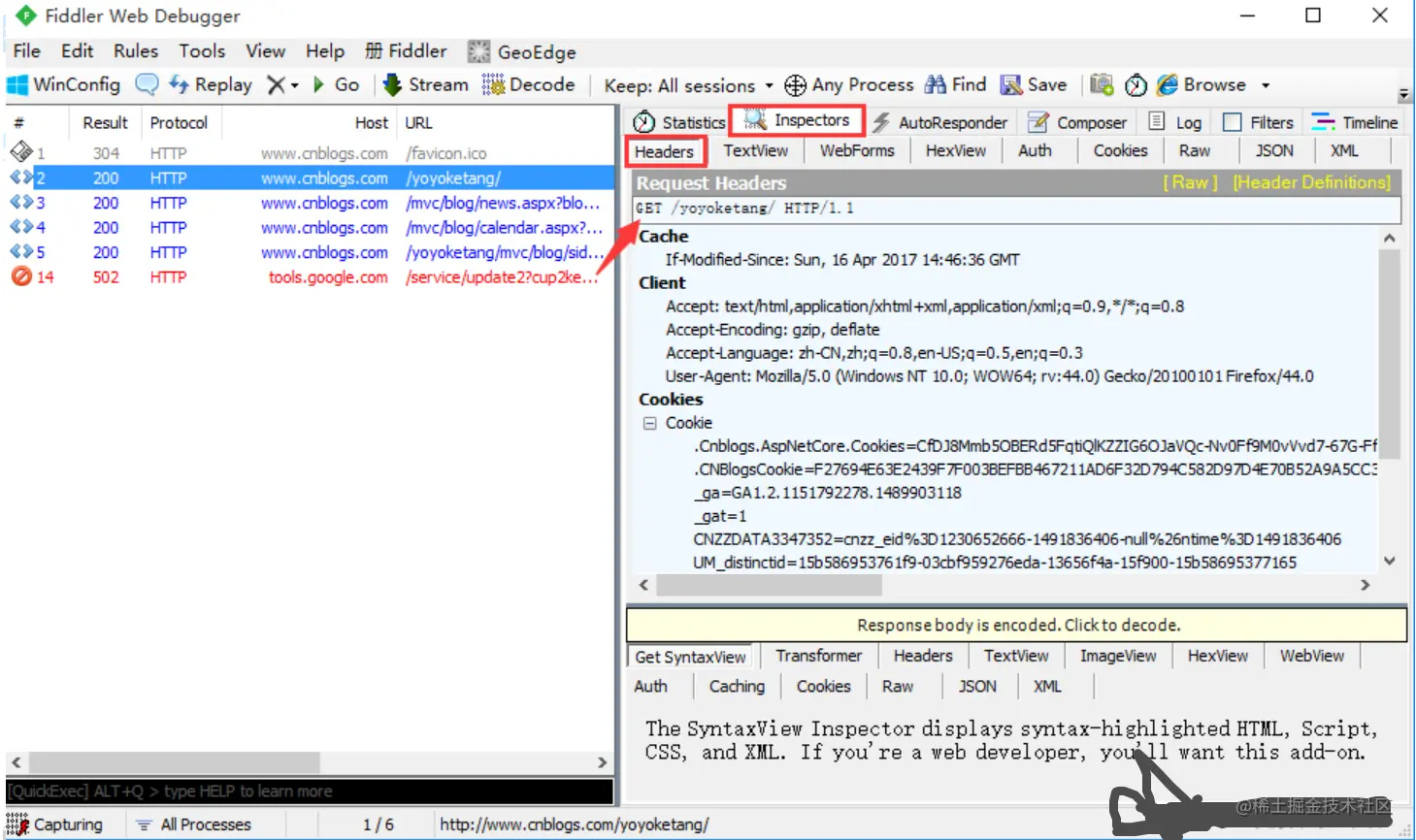This screenshot has height=840, width=1416.
Task: Switch to the Inspectors tab
Action: [x=797, y=120]
